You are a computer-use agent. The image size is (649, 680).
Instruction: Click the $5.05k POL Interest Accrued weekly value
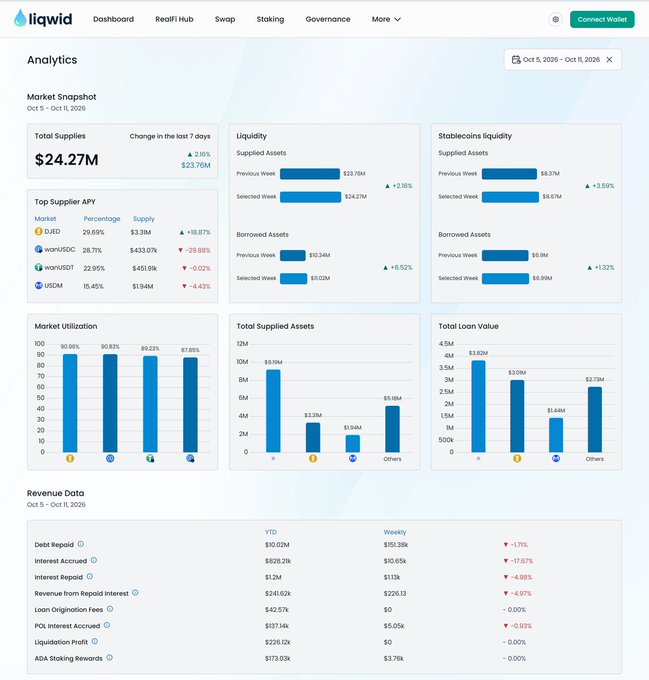(394, 626)
